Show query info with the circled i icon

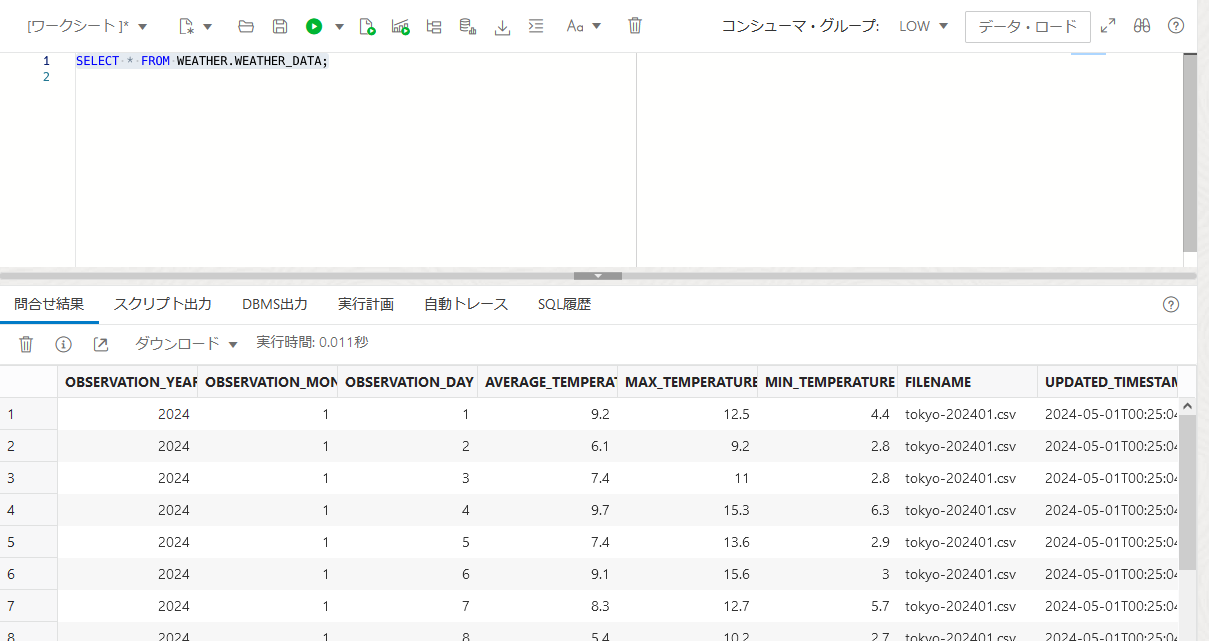click(x=63, y=344)
